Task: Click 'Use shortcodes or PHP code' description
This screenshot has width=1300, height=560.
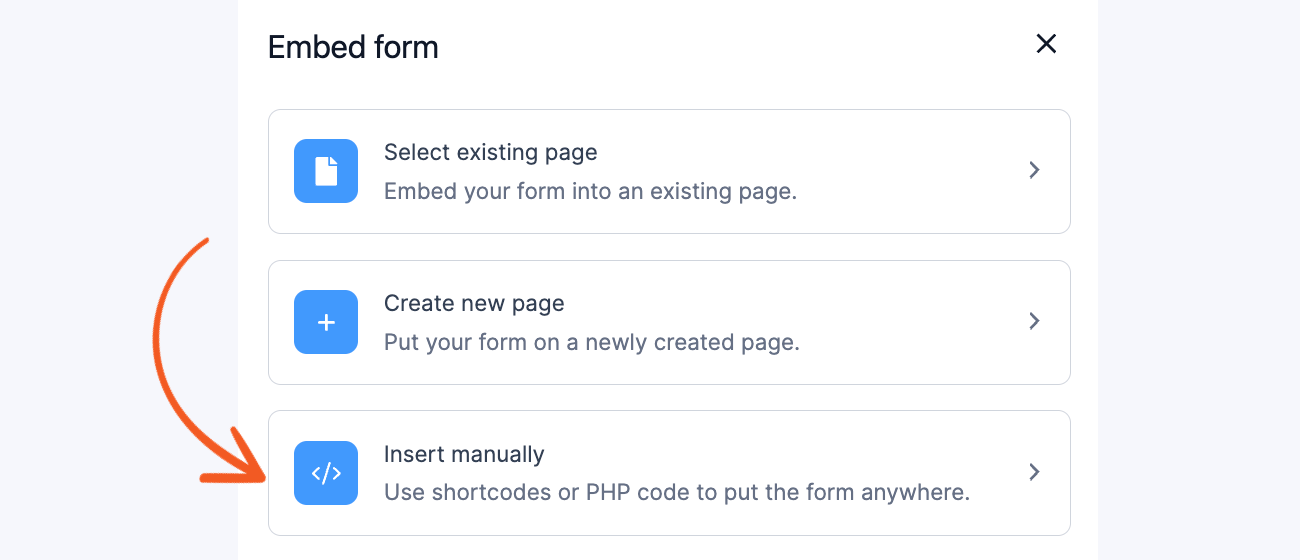Action: pyautogui.click(x=677, y=493)
